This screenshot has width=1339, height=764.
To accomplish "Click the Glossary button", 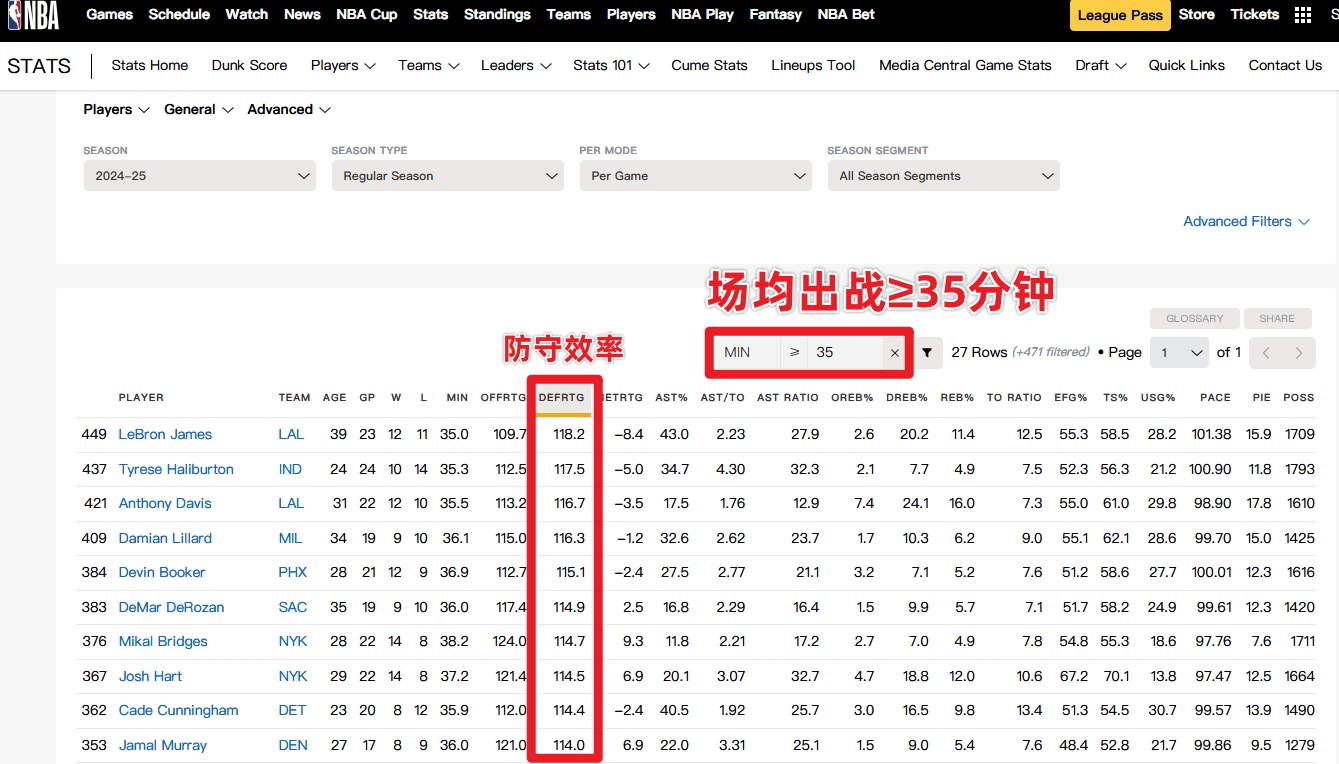I will click(1194, 319).
